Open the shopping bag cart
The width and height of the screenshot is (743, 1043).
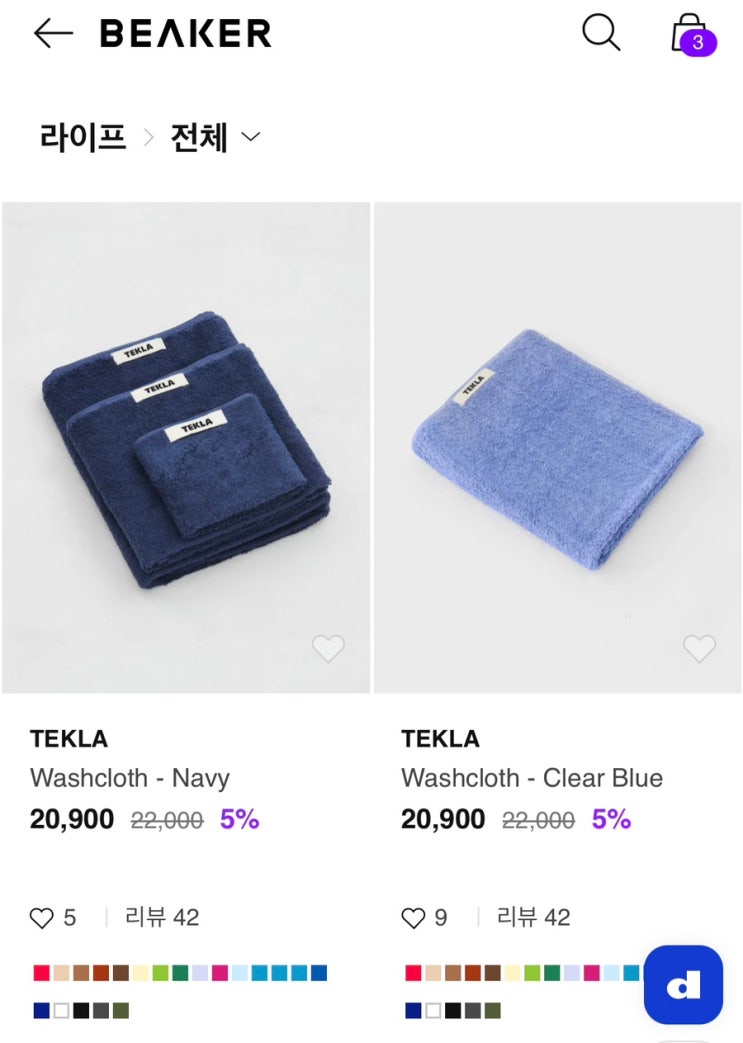tap(689, 33)
